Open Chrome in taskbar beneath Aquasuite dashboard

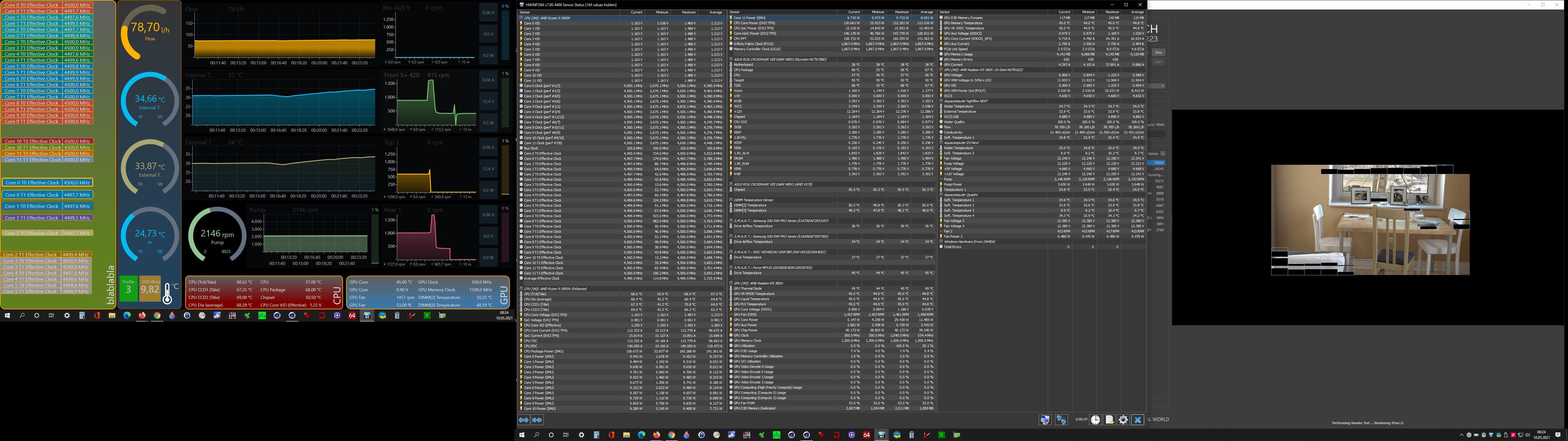pos(157,315)
